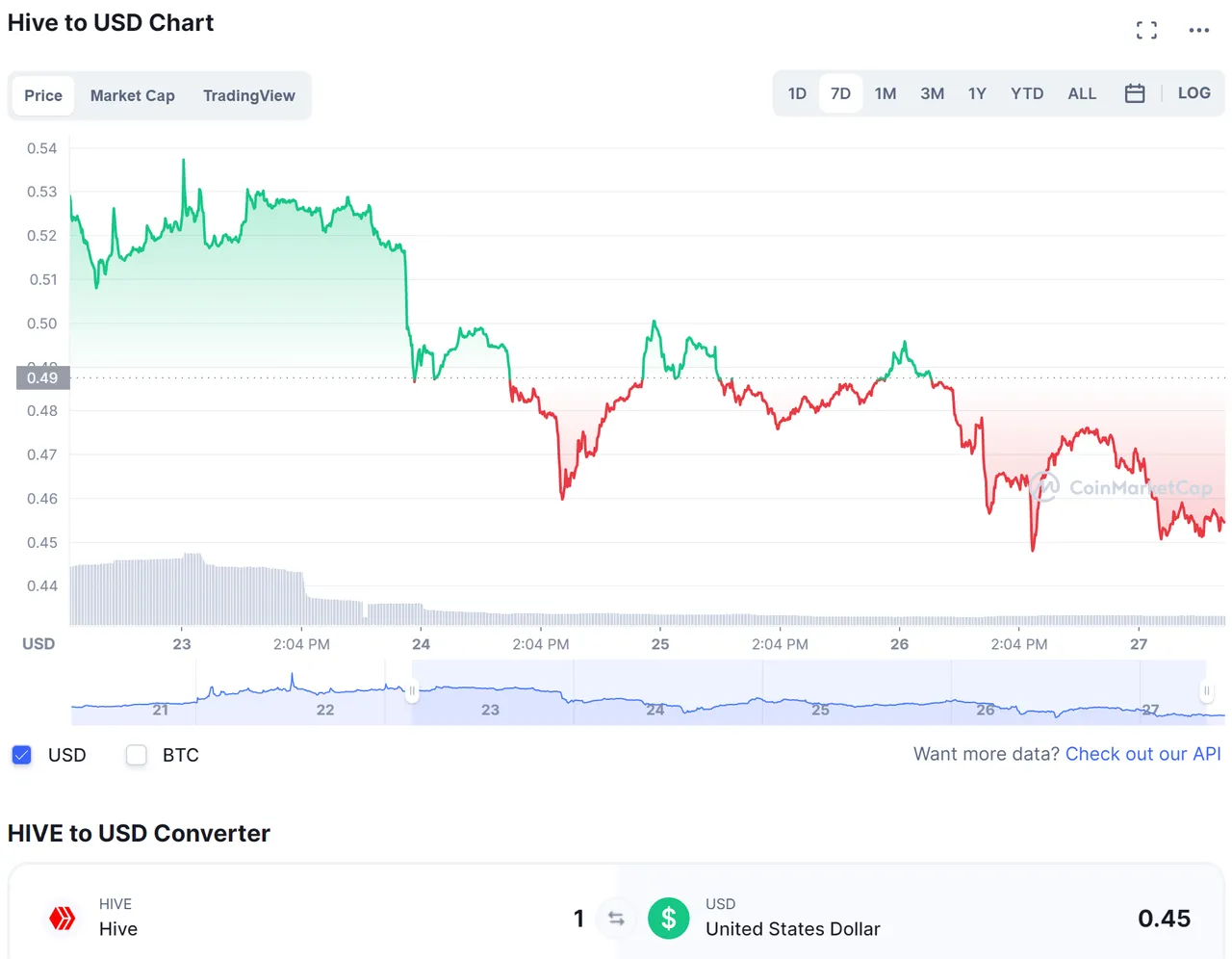
Task: Uncheck the USD checkbox
Action: pyautogui.click(x=22, y=755)
